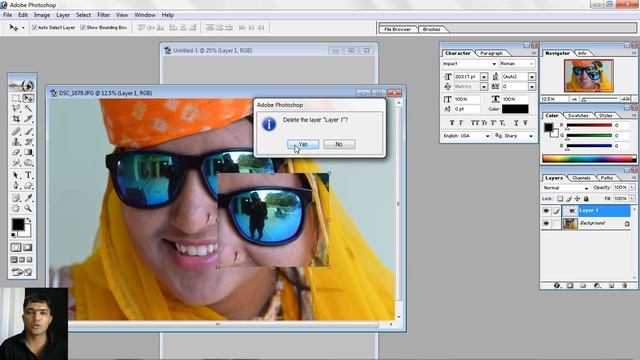Select the Zoom magnifier tool

pyautogui.click(x=28, y=209)
